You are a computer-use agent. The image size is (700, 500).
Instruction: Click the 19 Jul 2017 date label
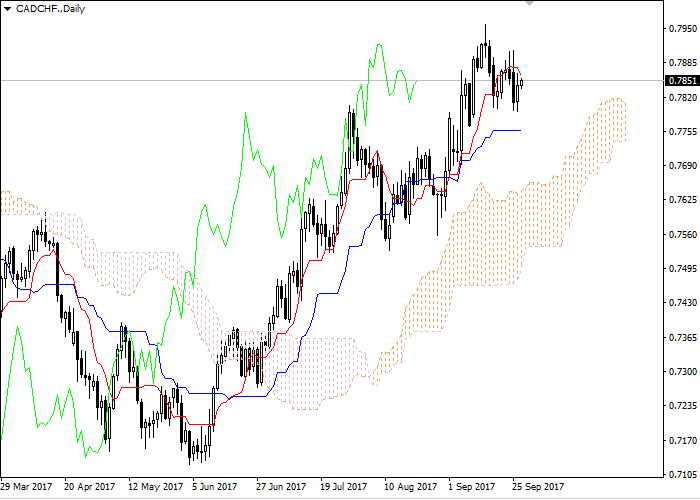point(344,486)
